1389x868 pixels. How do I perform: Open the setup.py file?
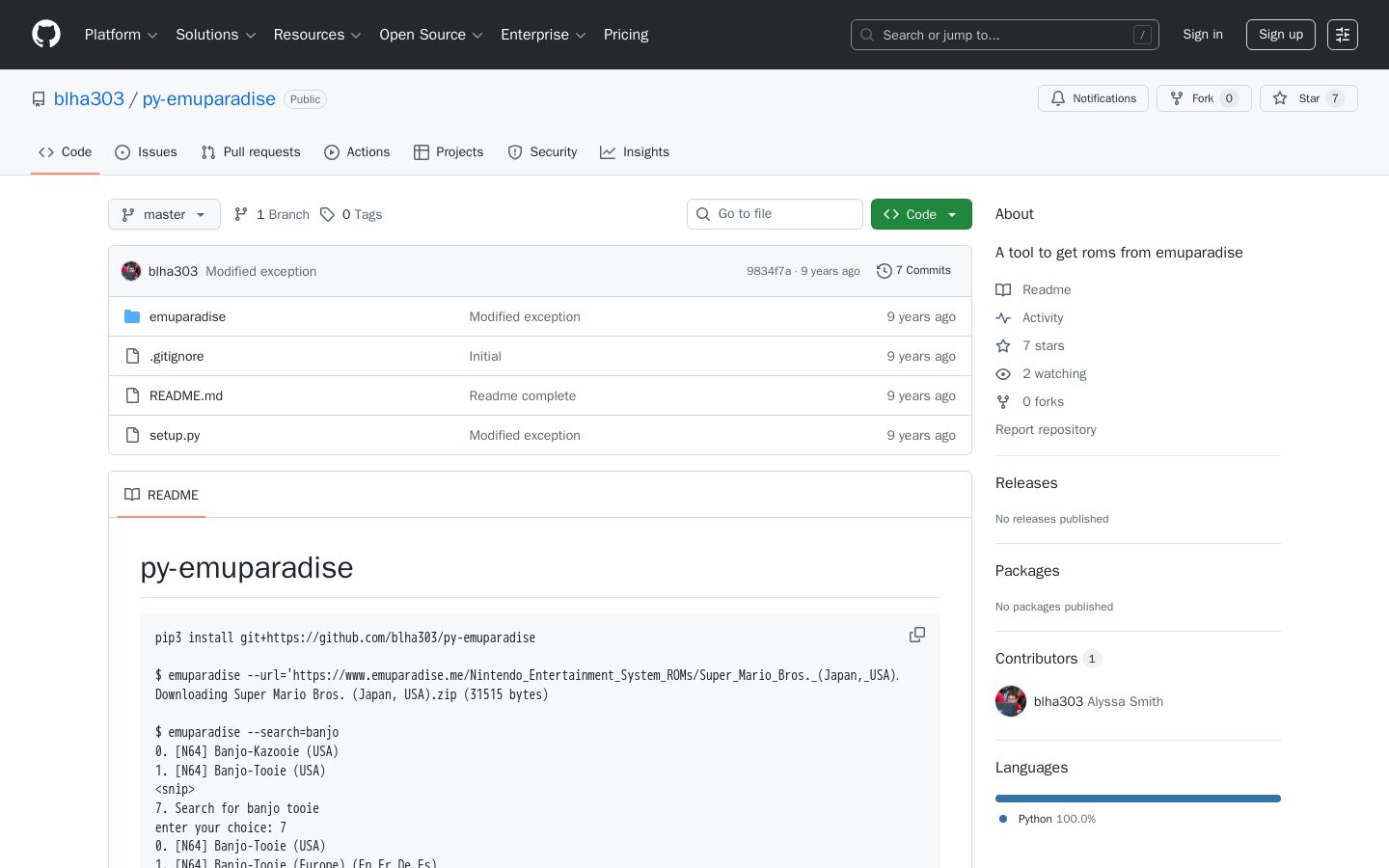click(175, 435)
